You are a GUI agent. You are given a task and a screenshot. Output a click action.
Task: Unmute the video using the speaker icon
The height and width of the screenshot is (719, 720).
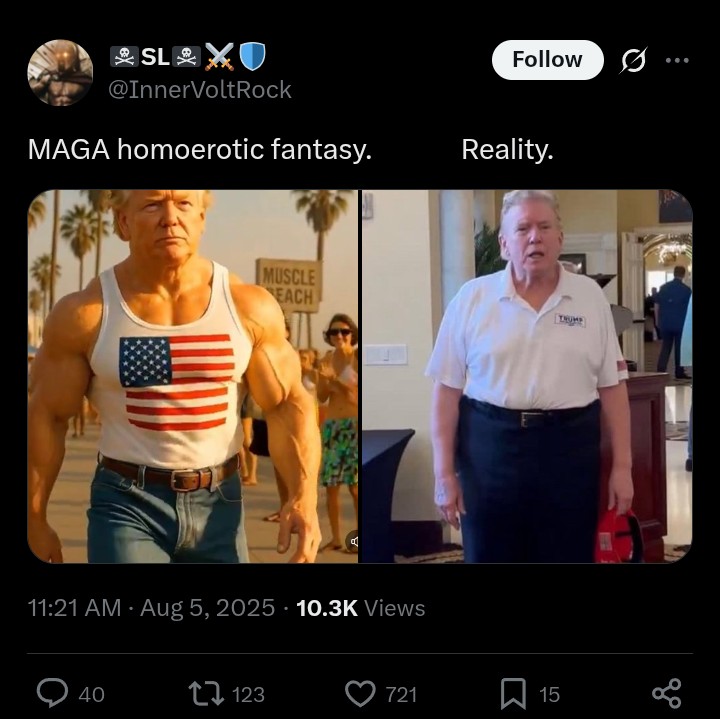[x=354, y=541]
